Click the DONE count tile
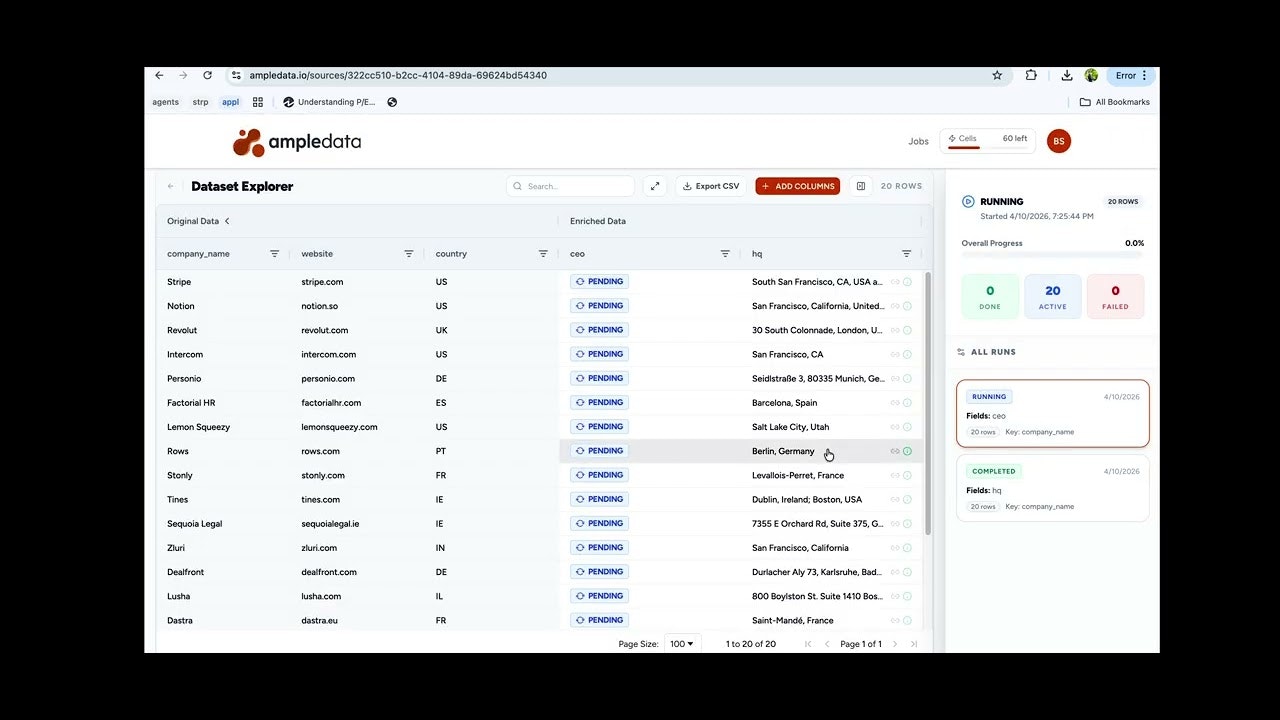This screenshot has height=720, width=1280. (x=990, y=297)
